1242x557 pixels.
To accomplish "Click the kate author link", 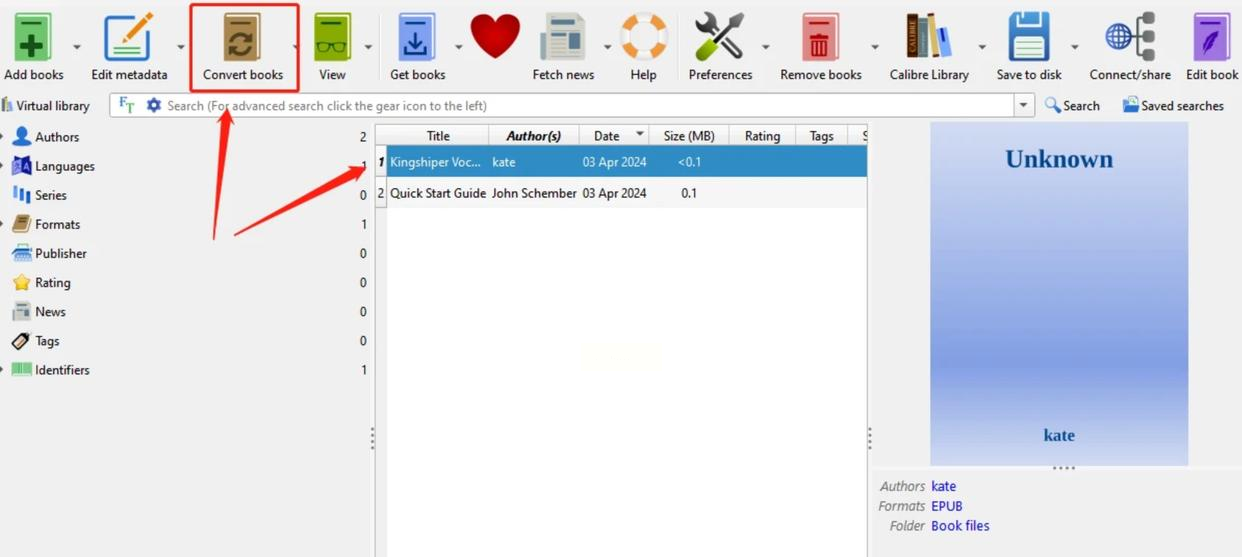I will (x=943, y=486).
